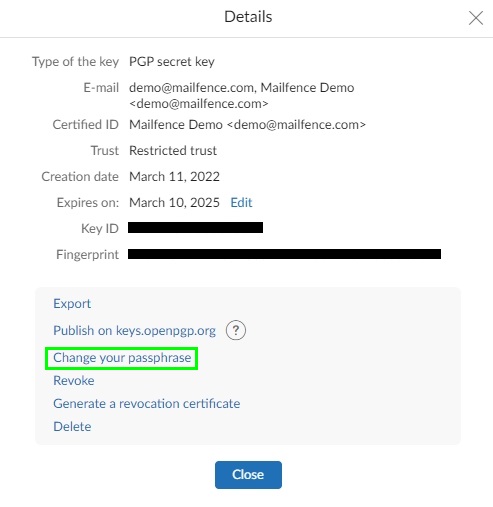The image size is (493, 507).
Task: Open Change your passphrase
Action: coord(122,358)
